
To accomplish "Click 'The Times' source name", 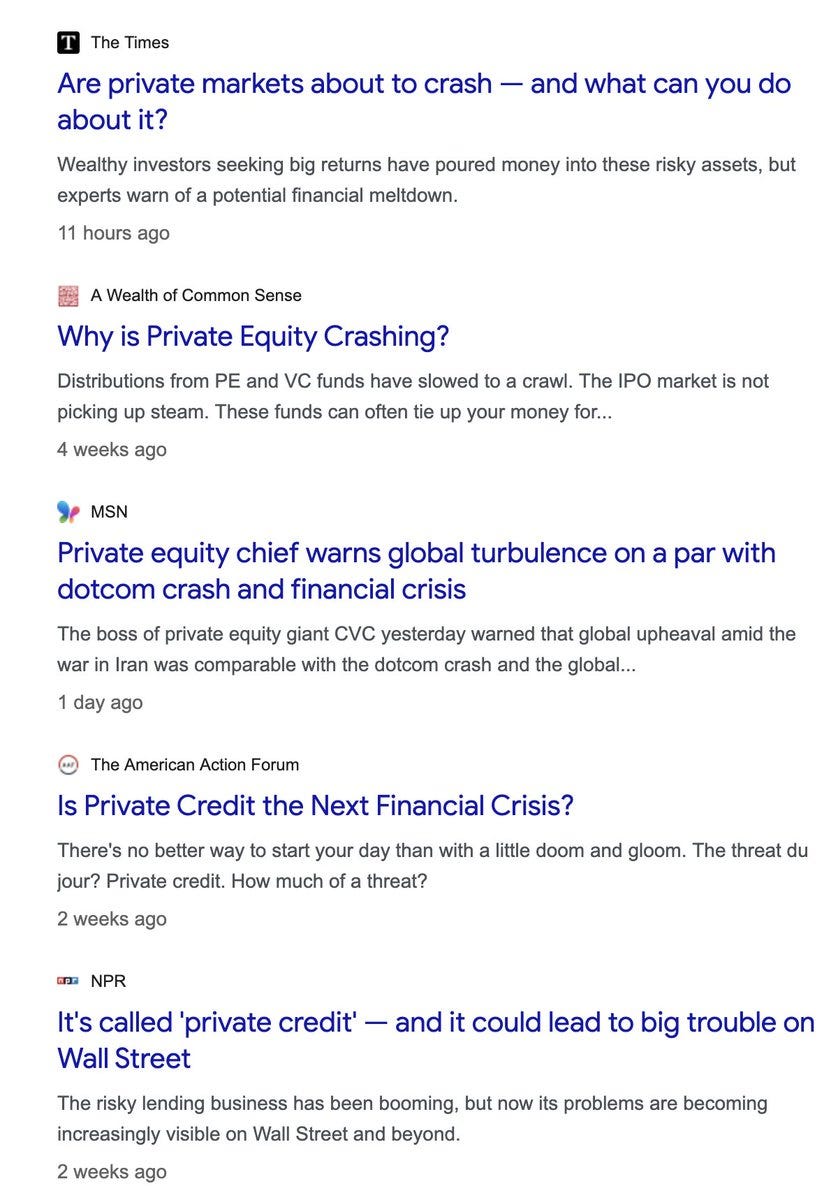I will pyautogui.click(x=130, y=43).
